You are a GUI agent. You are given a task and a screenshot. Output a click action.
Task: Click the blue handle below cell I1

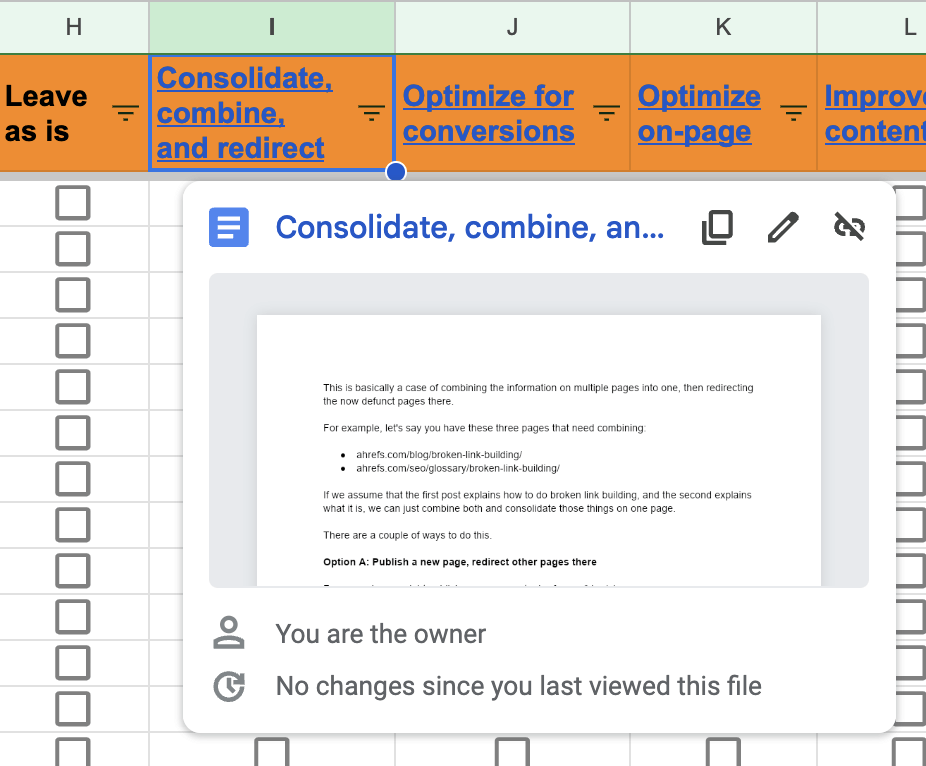[x=395, y=172]
